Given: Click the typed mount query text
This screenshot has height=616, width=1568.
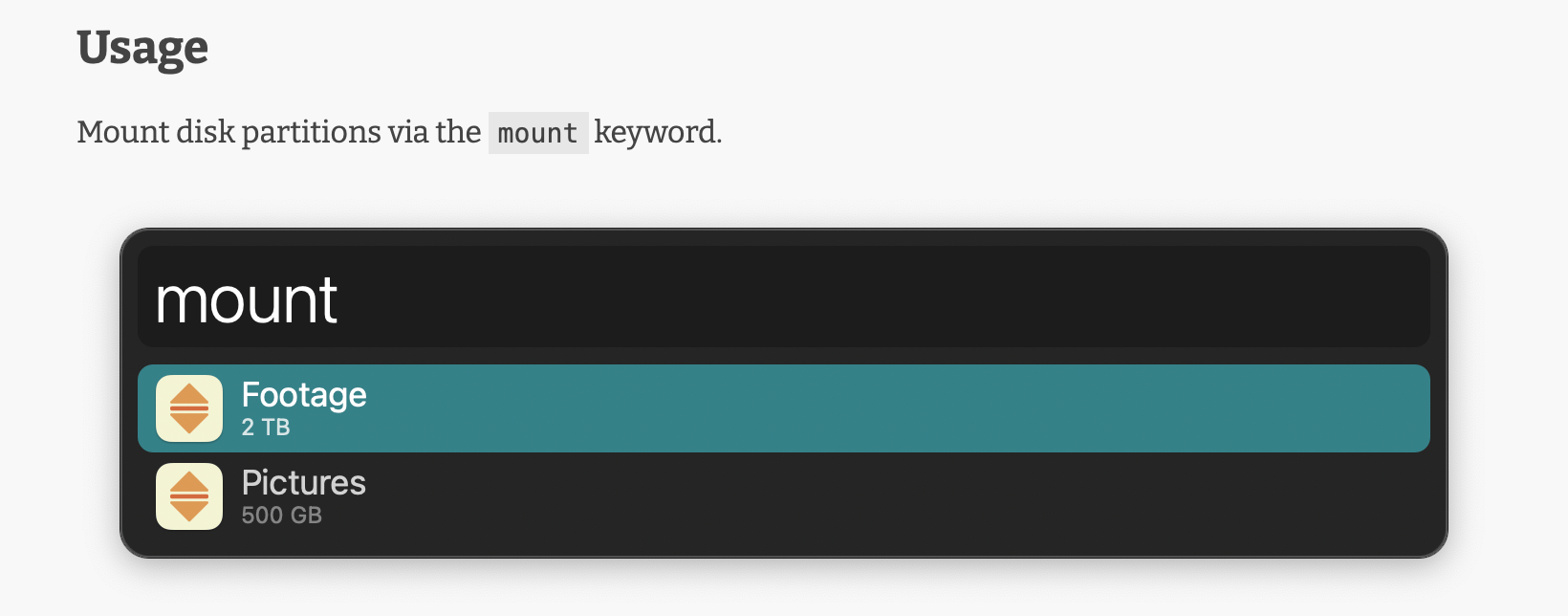Looking at the screenshot, I should [247, 300].
